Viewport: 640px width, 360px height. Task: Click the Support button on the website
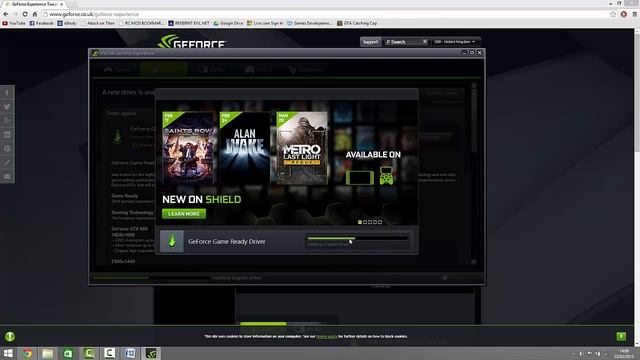[x=370, y=42]
